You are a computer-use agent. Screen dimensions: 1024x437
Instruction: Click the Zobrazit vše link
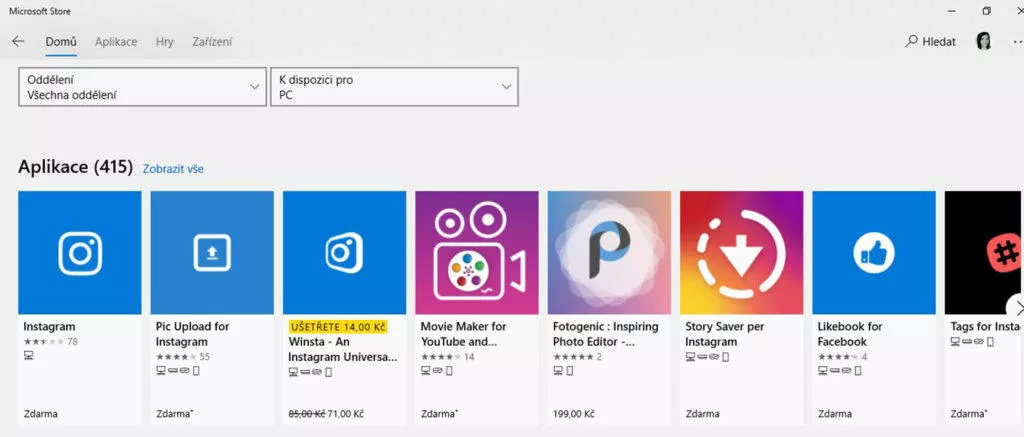coord(173,169)
